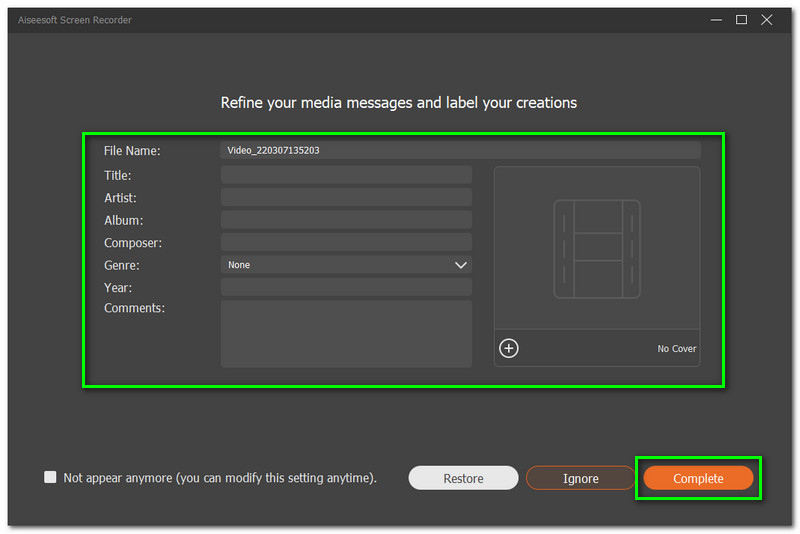Focus the Composer input field

coord(345,243)
